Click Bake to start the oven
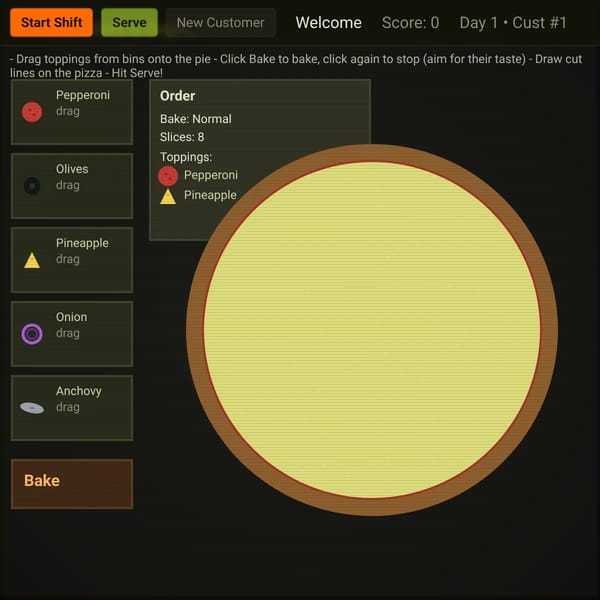Image resolution: width=600 pixels, height=600 pixels. 72,484
